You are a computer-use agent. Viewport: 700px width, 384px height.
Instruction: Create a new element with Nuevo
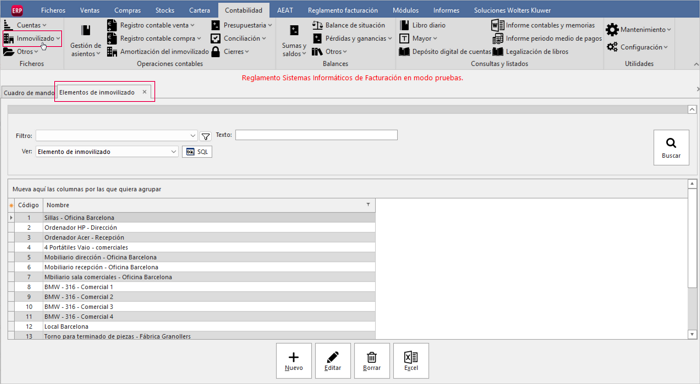pyautogui.click(x=293, y=361)
